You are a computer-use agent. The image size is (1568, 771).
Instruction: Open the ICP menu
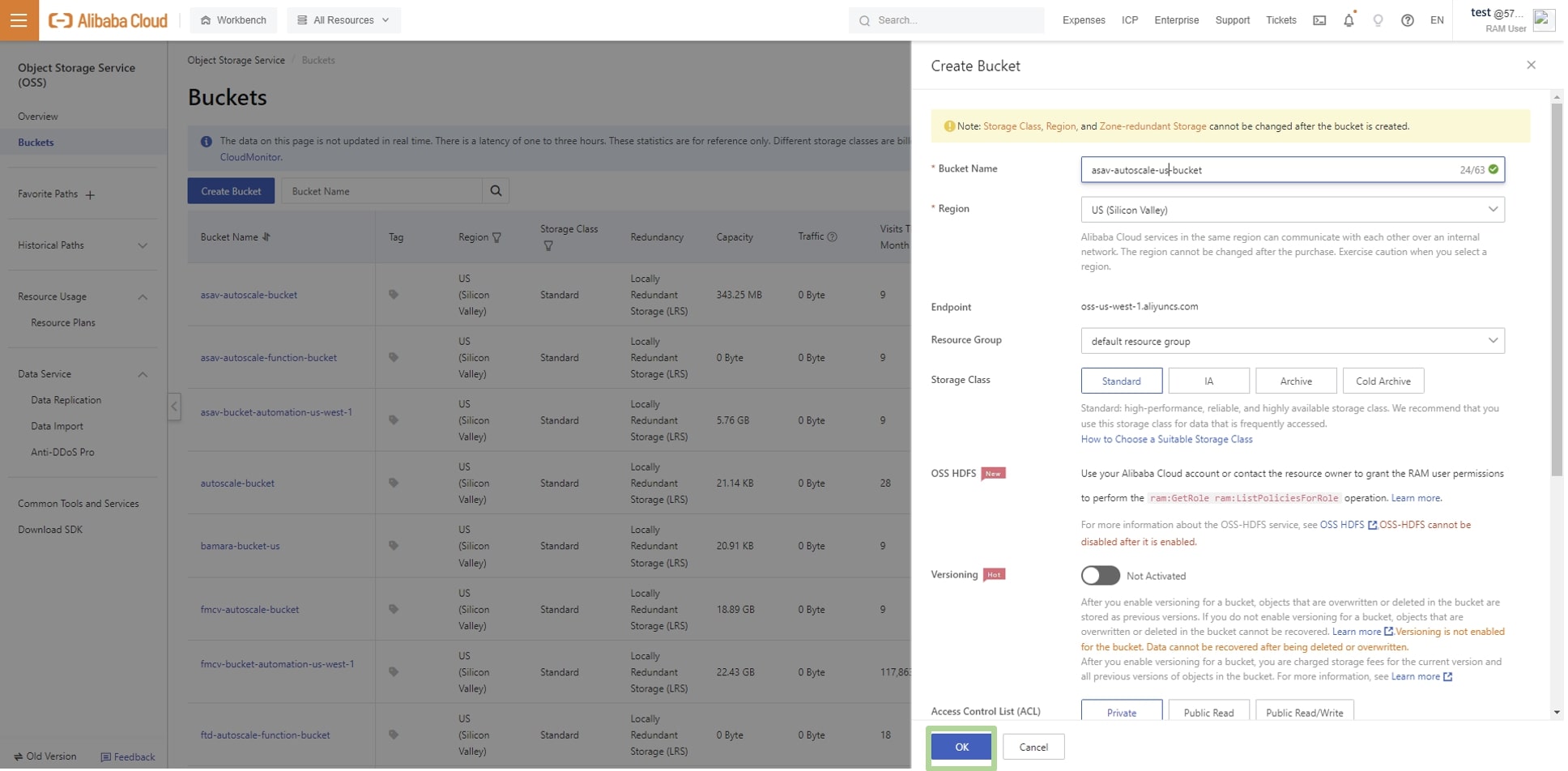(1129, 20)
